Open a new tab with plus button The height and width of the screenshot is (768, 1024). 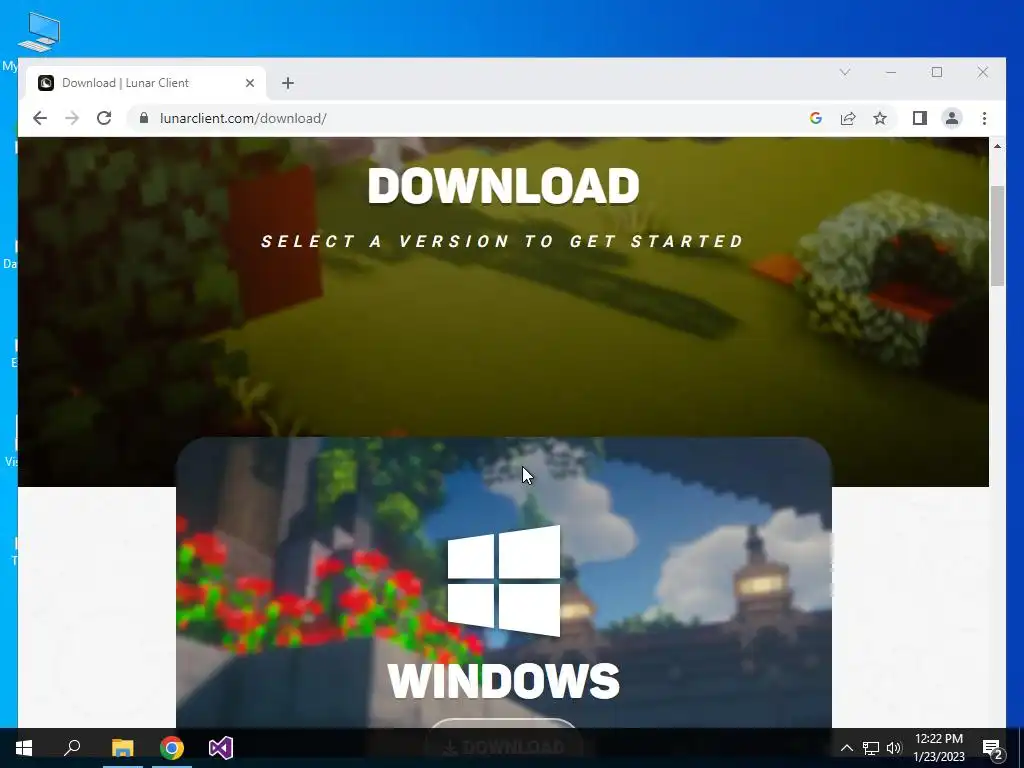tap(288, 83)
